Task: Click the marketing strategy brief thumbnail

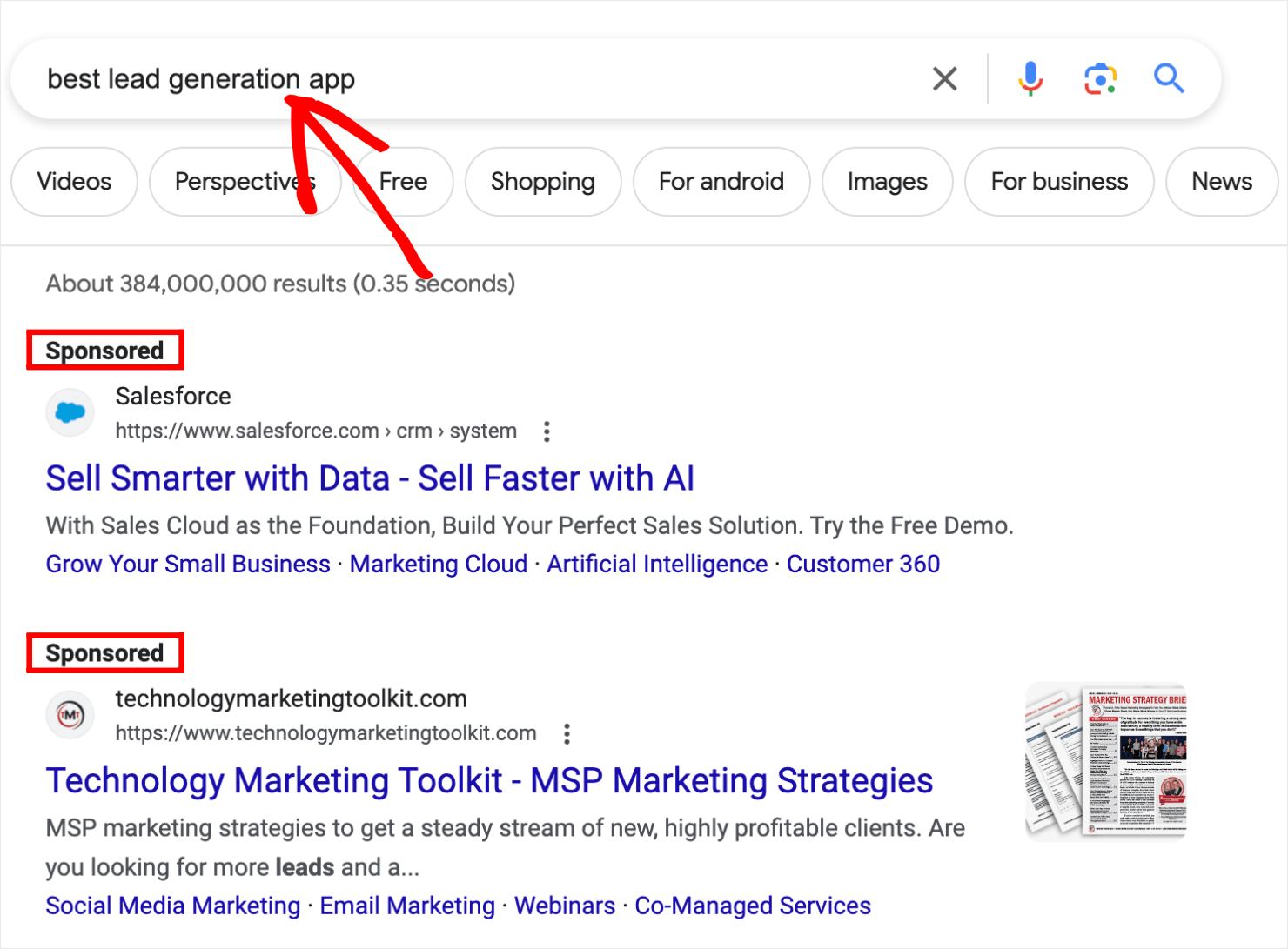Action: (x=1106, y=759)
